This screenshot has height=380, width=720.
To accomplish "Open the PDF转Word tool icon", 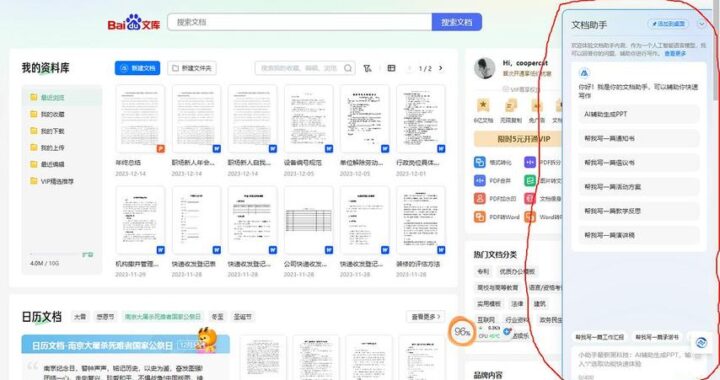I will click(x=479, y=217).
